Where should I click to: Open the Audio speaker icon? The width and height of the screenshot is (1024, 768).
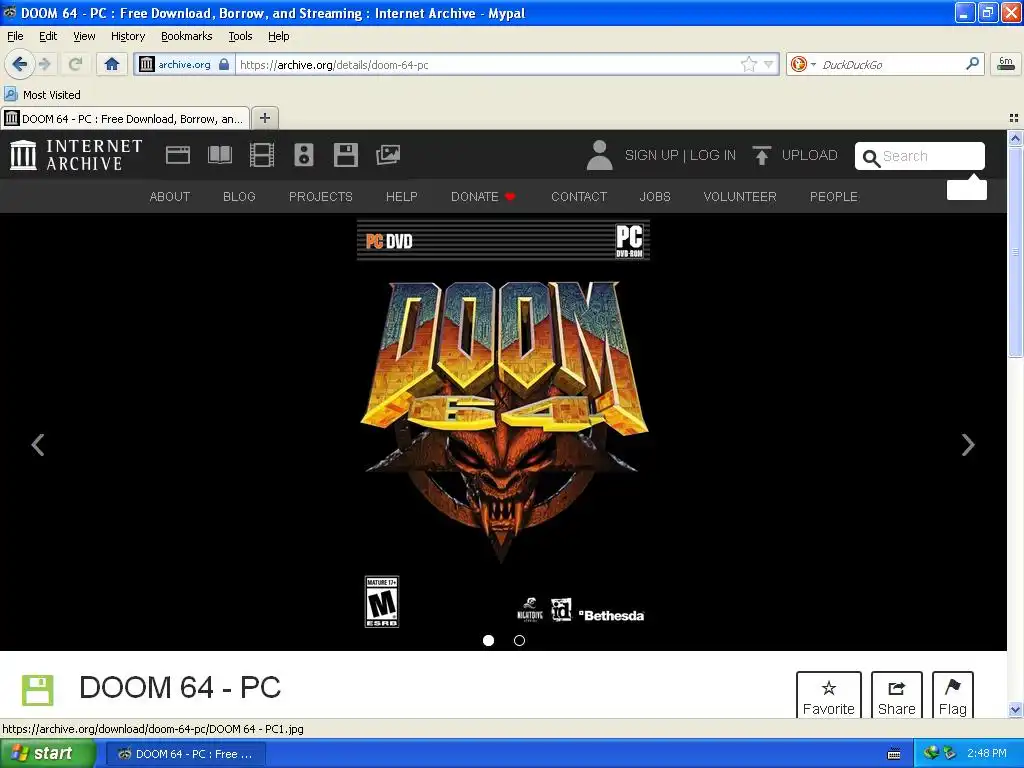[304, 155]
